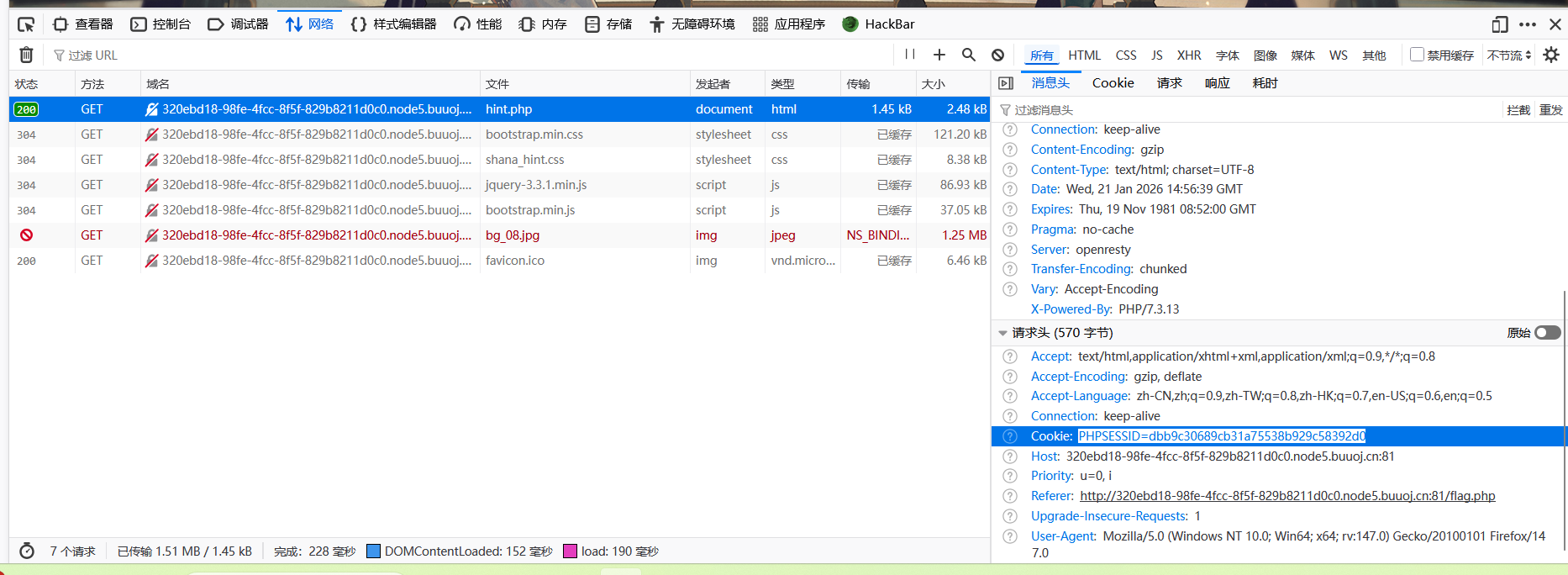Clear the network log with trash icon
1568x575 pixels.
(x=26, y=55)
